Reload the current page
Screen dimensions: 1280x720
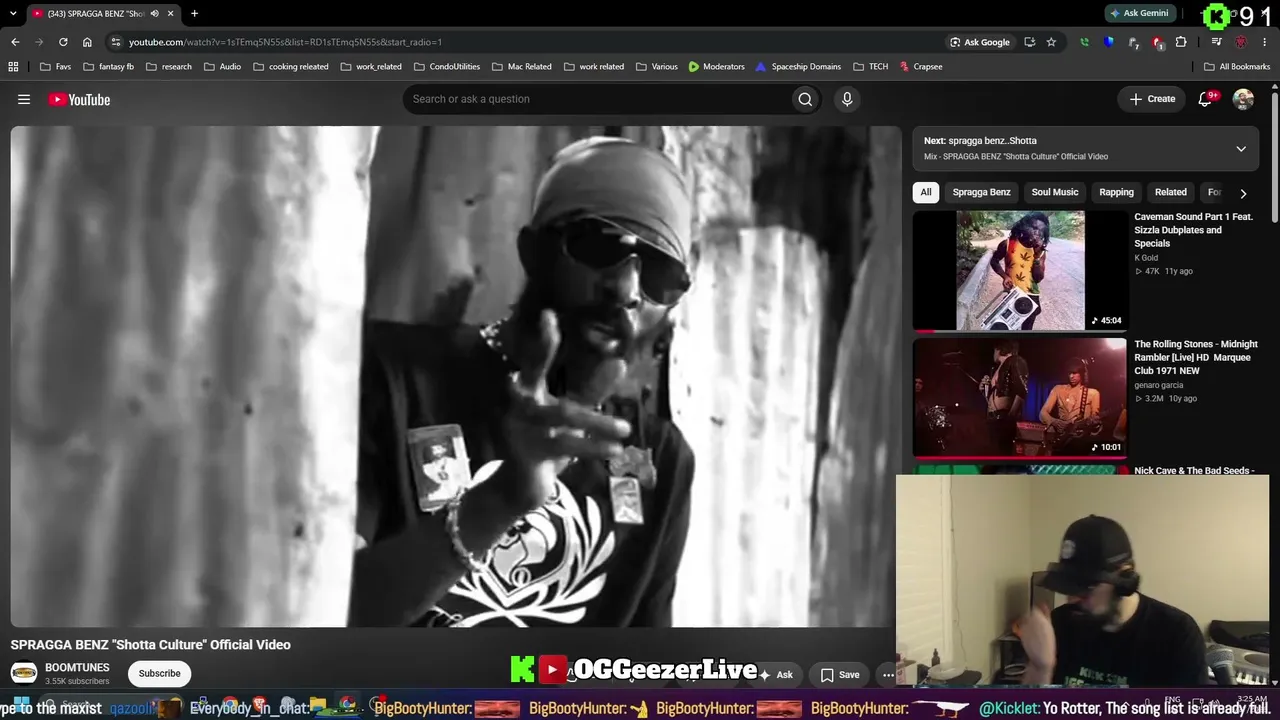click(x=63, y=42)
